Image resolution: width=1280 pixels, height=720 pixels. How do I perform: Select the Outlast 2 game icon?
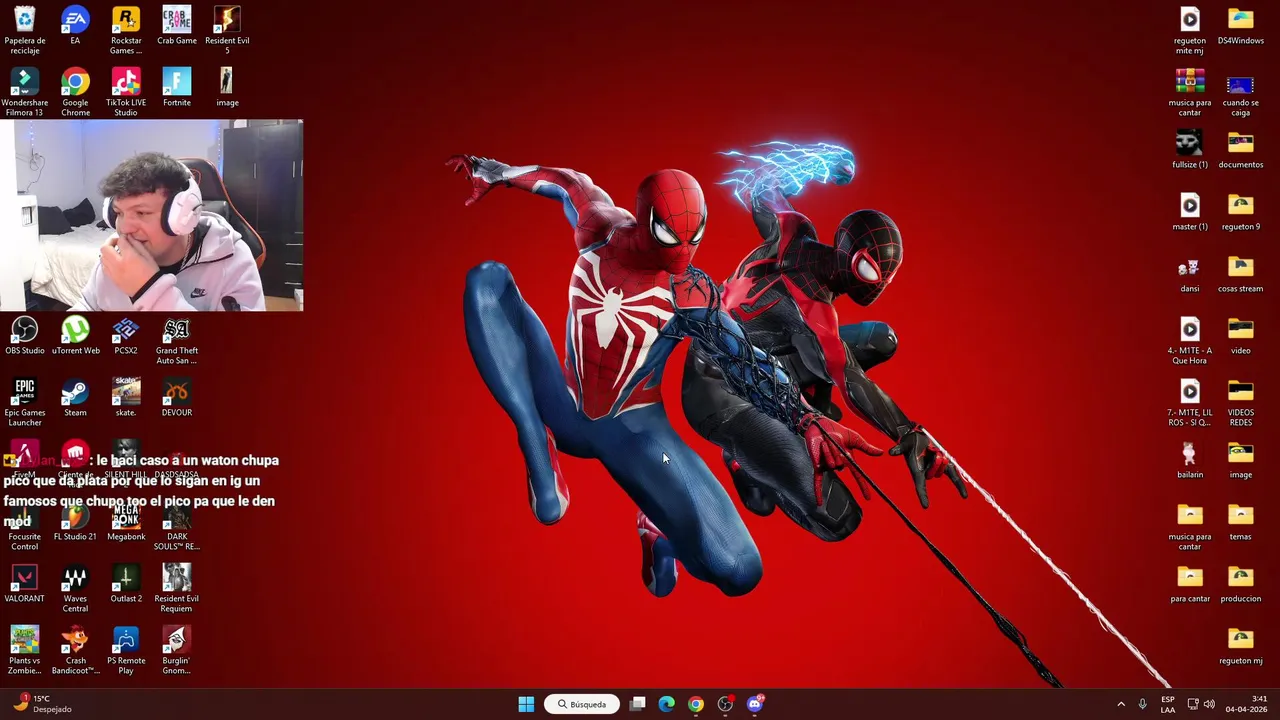(126, 584)
